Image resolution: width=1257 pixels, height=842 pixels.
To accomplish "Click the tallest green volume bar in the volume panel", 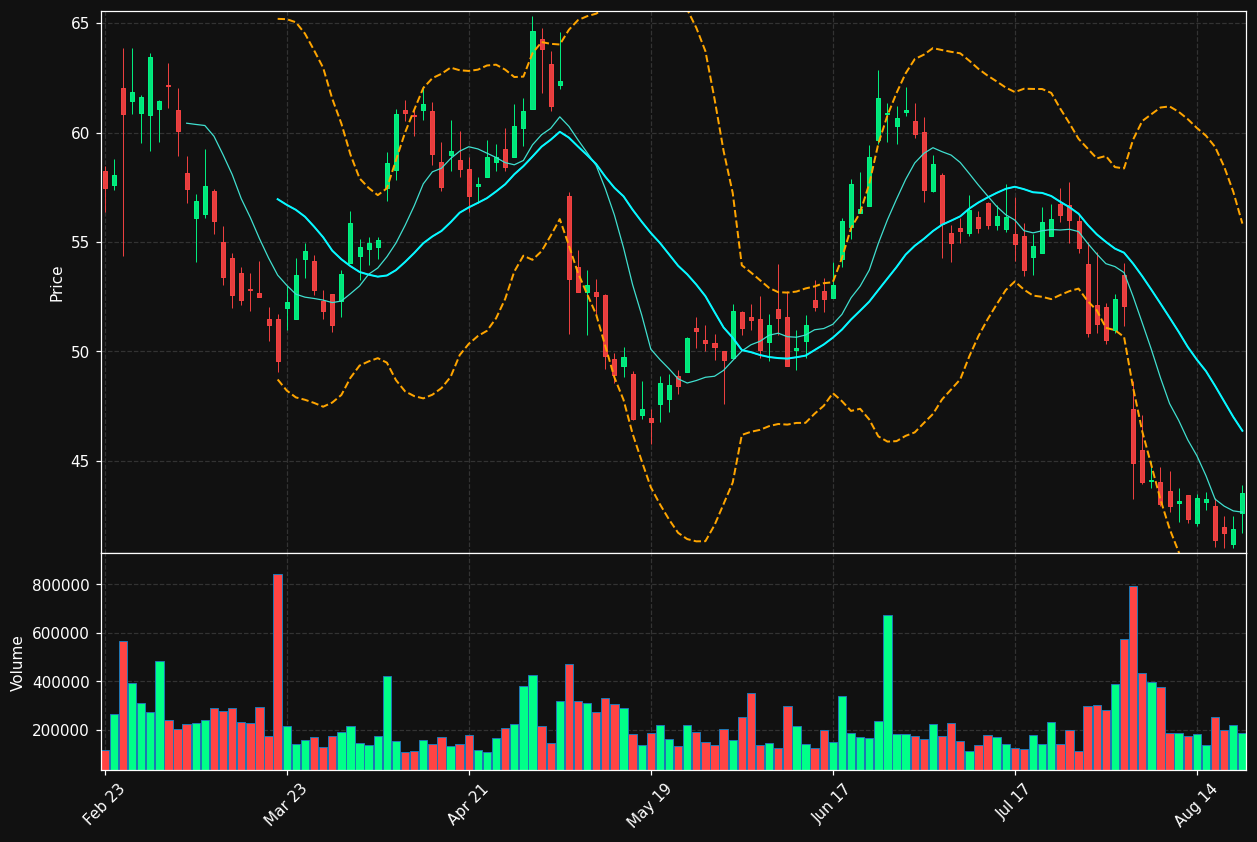I will 888,693.
